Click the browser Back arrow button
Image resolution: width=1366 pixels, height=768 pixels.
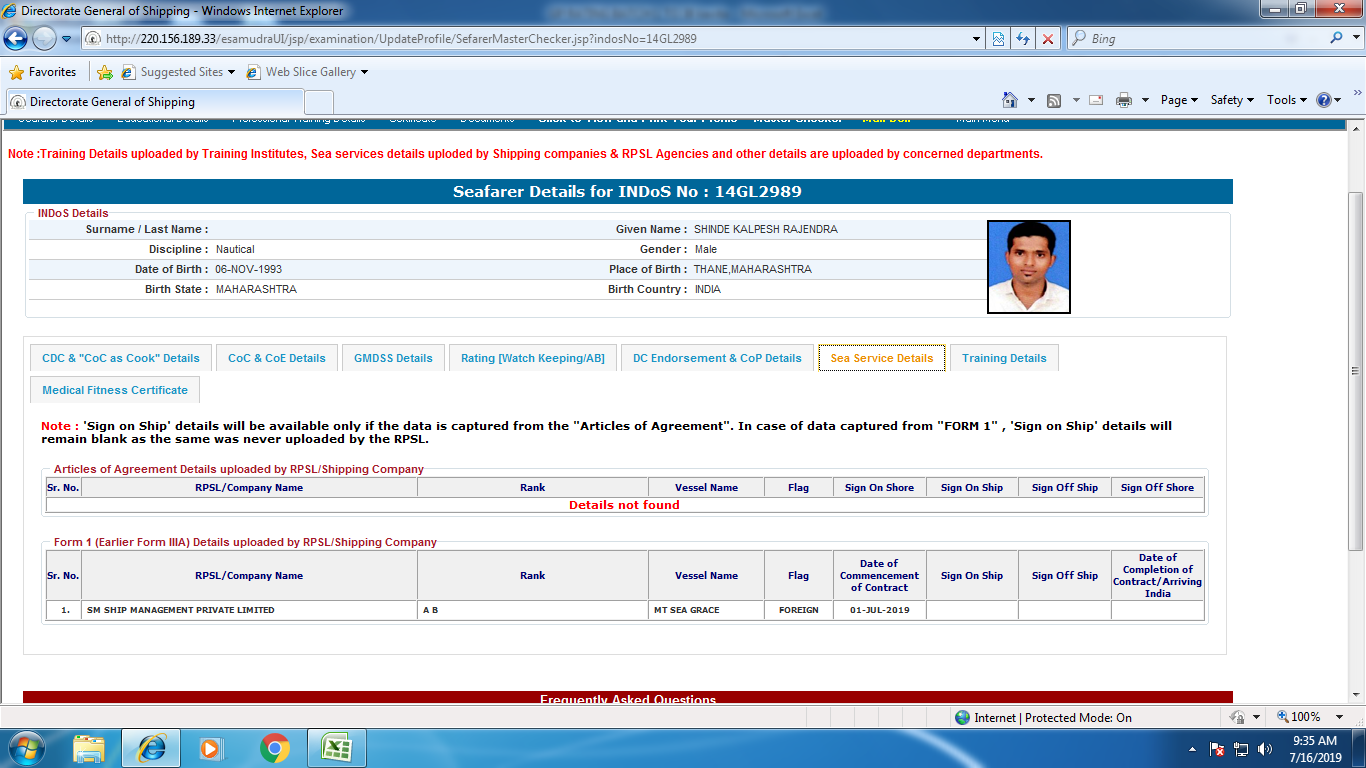[16, 39]
